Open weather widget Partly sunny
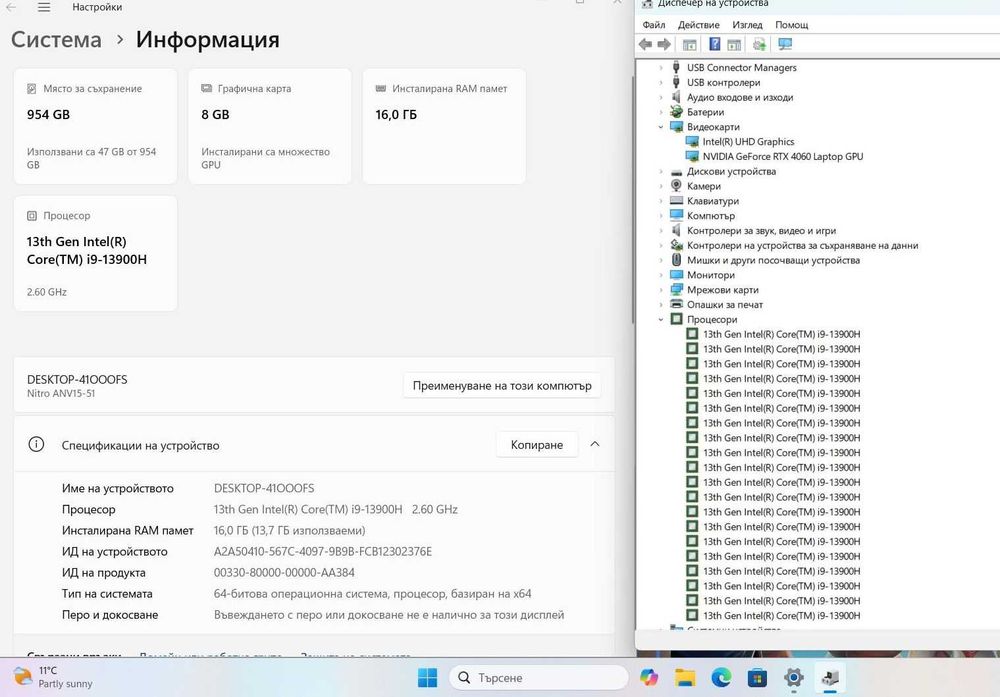 54,677
